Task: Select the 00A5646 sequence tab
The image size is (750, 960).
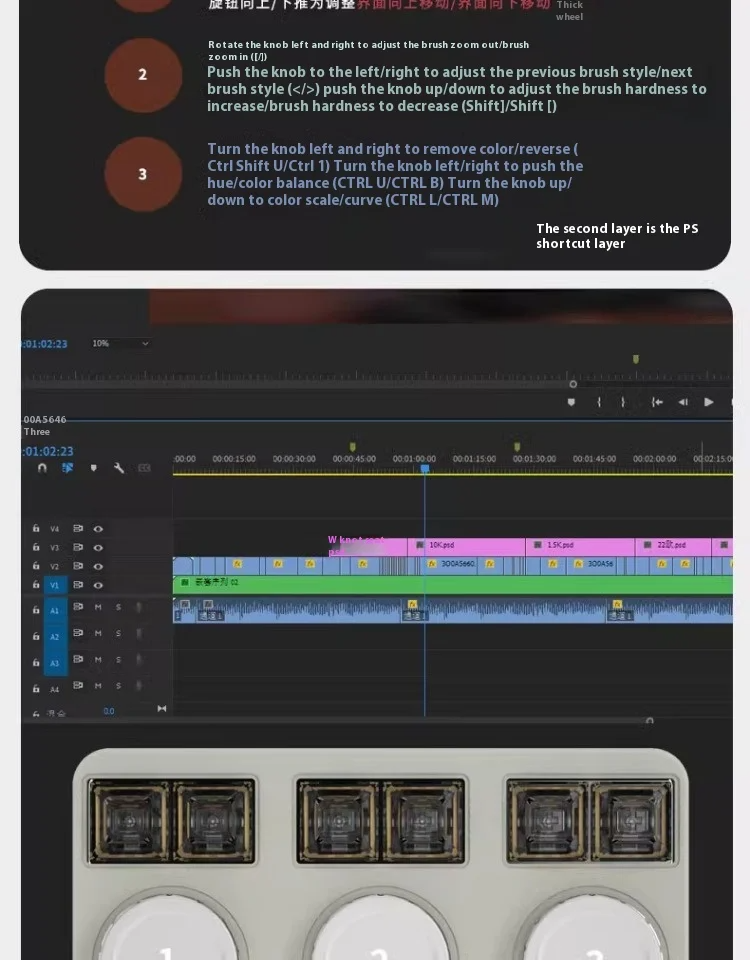Action: coord(45,419)
